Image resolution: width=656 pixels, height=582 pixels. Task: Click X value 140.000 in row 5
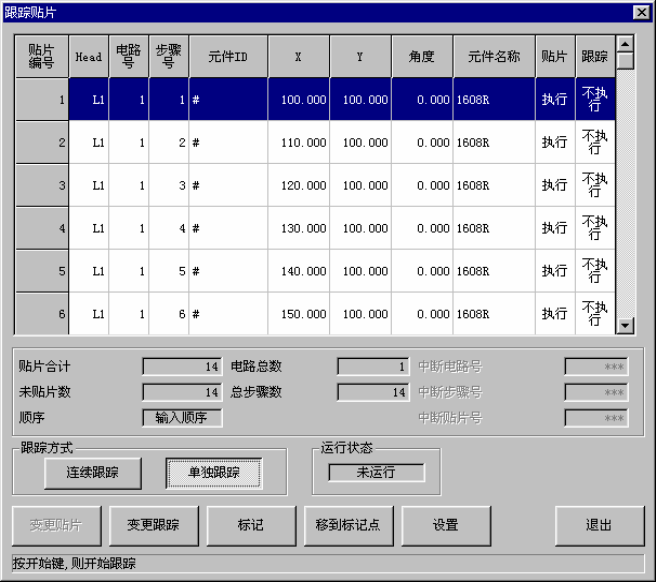click(x=299, y=271)
